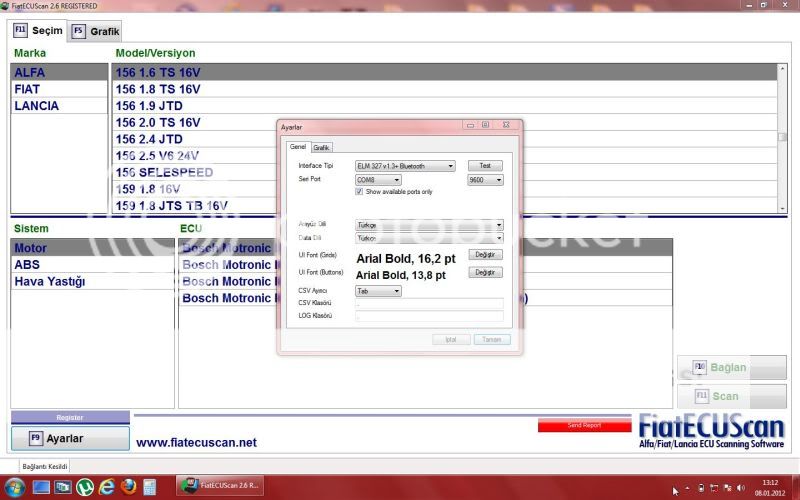Open the CSV Ayırıcı Tab dropdown
The width and height of the screenshot is (800, 500).
click(378, 291)
